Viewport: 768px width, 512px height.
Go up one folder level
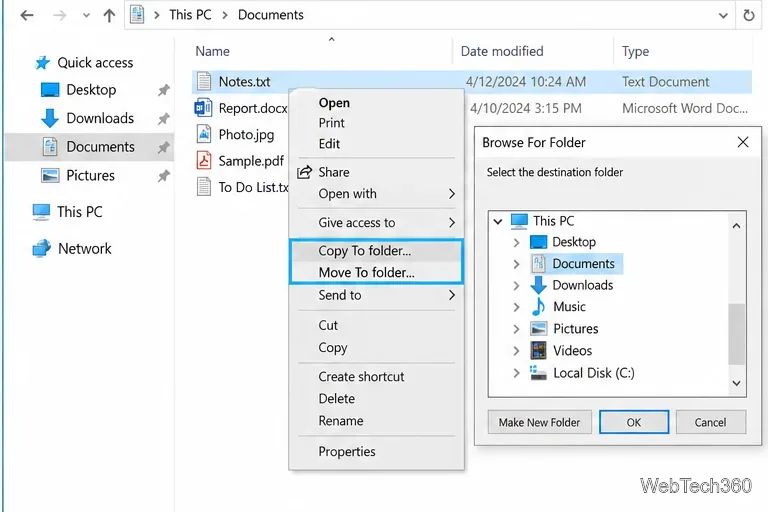(x=109, y=15)
